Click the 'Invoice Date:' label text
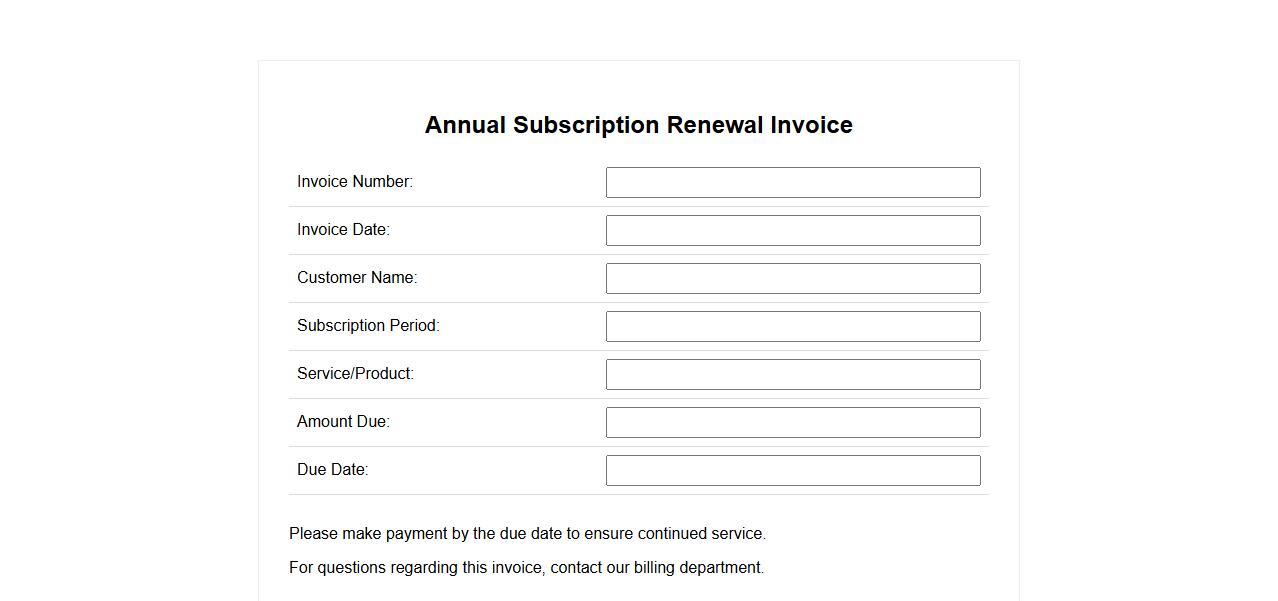Screen dimensions: 1278x601 (x=343, y=230)
